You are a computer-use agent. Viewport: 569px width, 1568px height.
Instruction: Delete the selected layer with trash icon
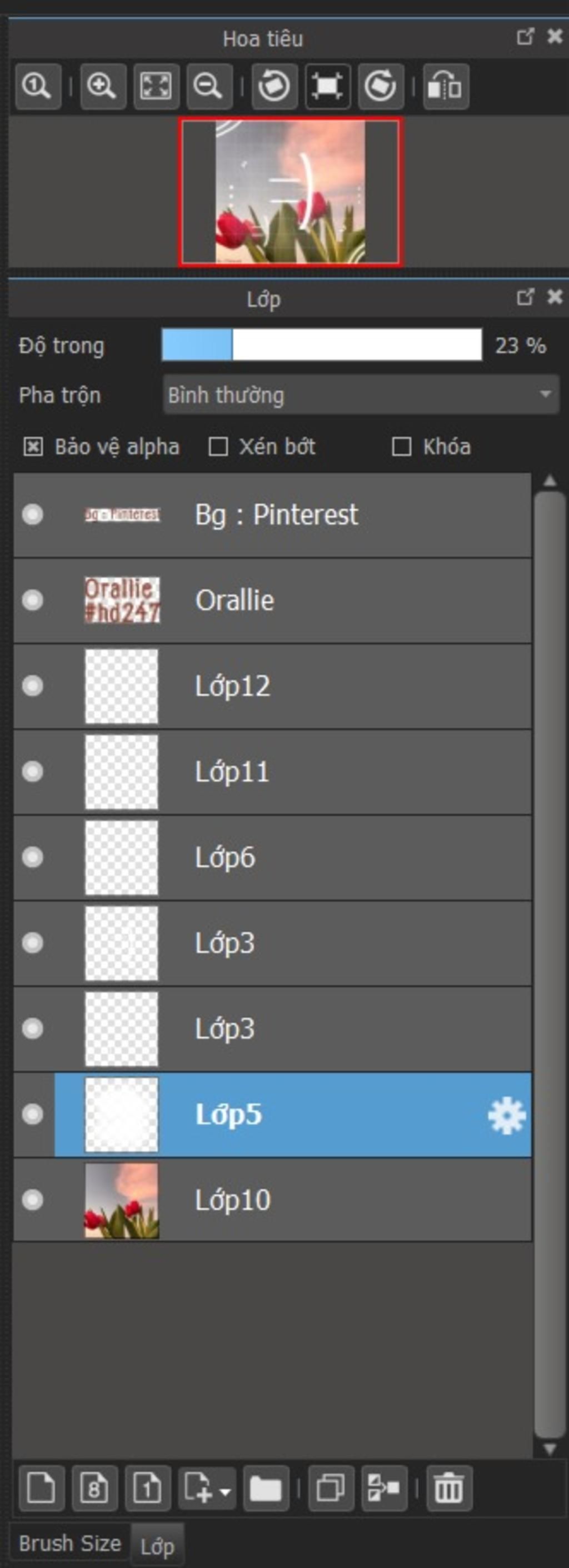pos(449,1488)
